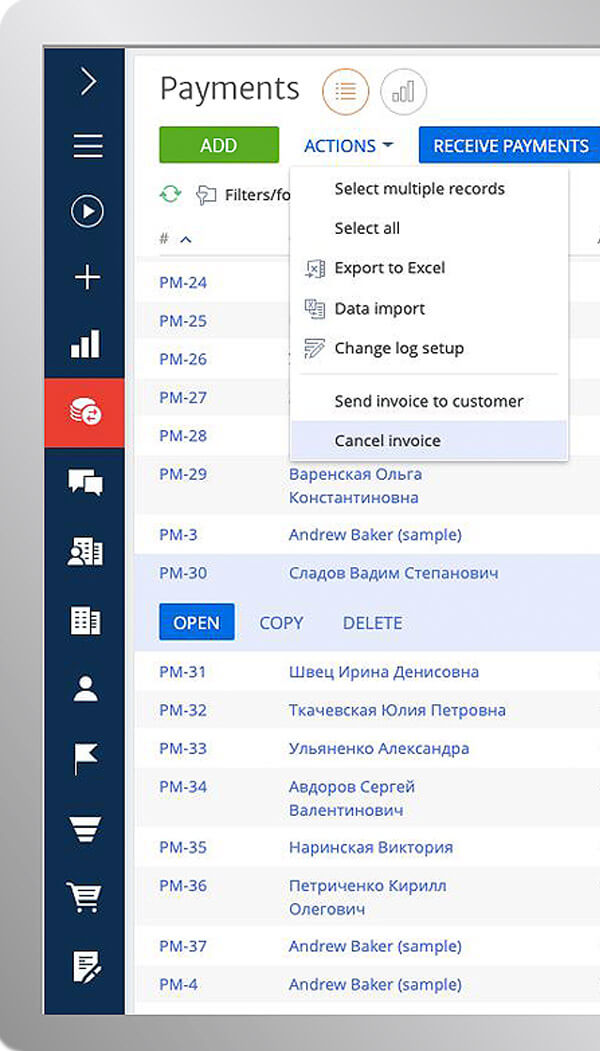The image size is (600, 1051).
Task: Click the run process play icon
Action: click(x=88, y=211)
